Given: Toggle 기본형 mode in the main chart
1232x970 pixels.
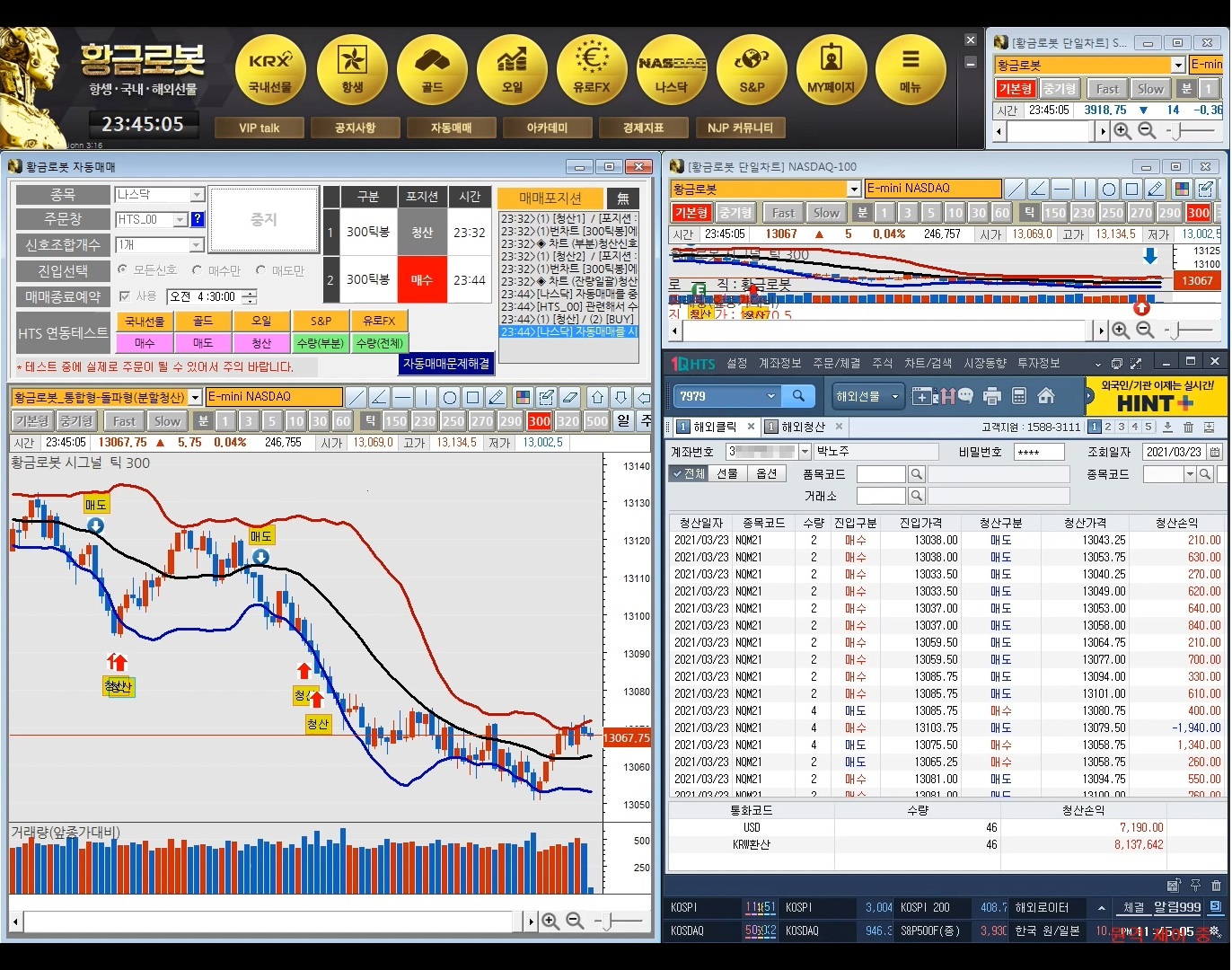Looking at the screenshot, I should click(x=32, y=420).
